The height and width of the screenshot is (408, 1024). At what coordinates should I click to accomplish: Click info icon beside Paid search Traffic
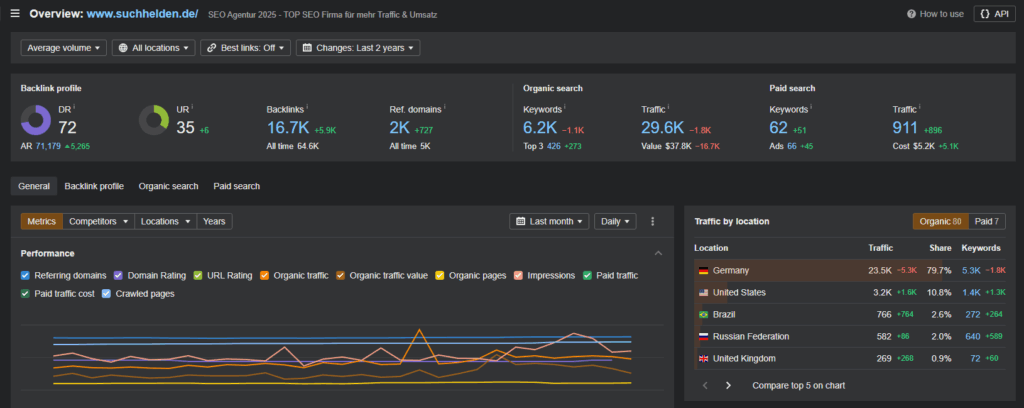921,107
